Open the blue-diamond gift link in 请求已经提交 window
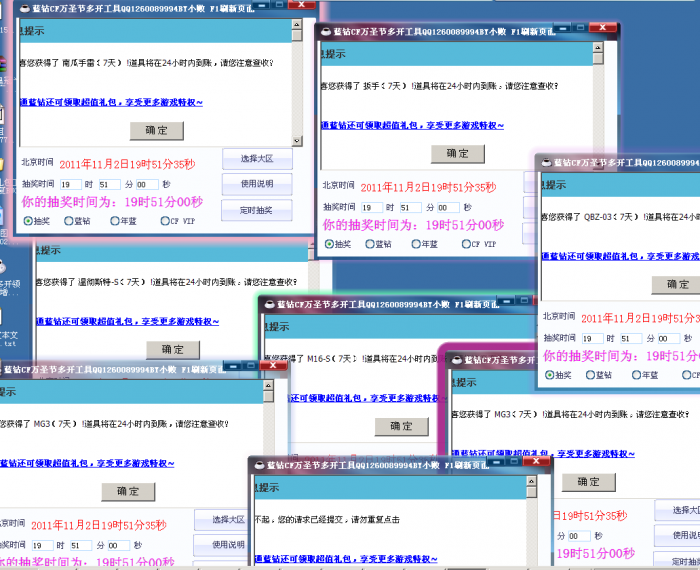The image size is (700, 570). click(346, 559)
